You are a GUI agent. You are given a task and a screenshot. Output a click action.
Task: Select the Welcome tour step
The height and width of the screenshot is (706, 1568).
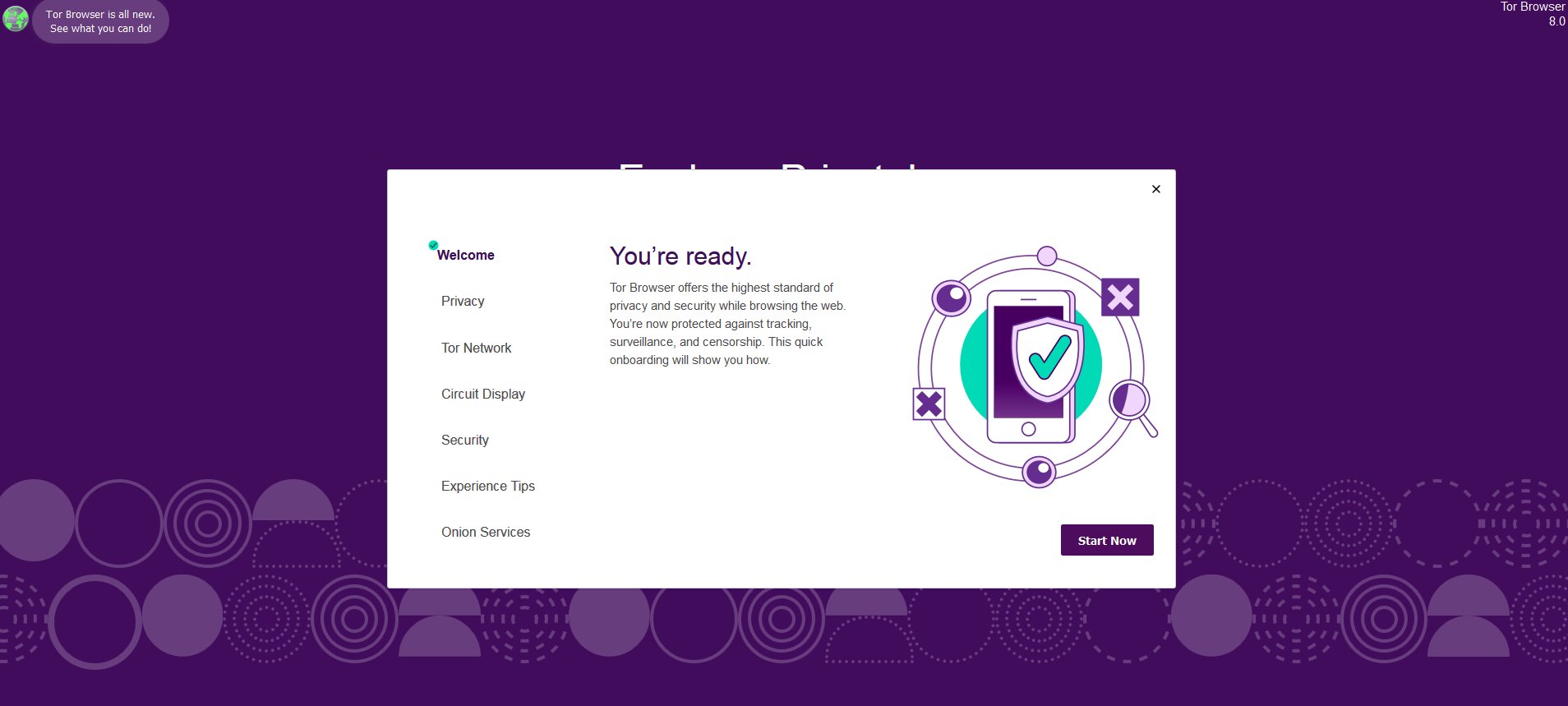465,255
